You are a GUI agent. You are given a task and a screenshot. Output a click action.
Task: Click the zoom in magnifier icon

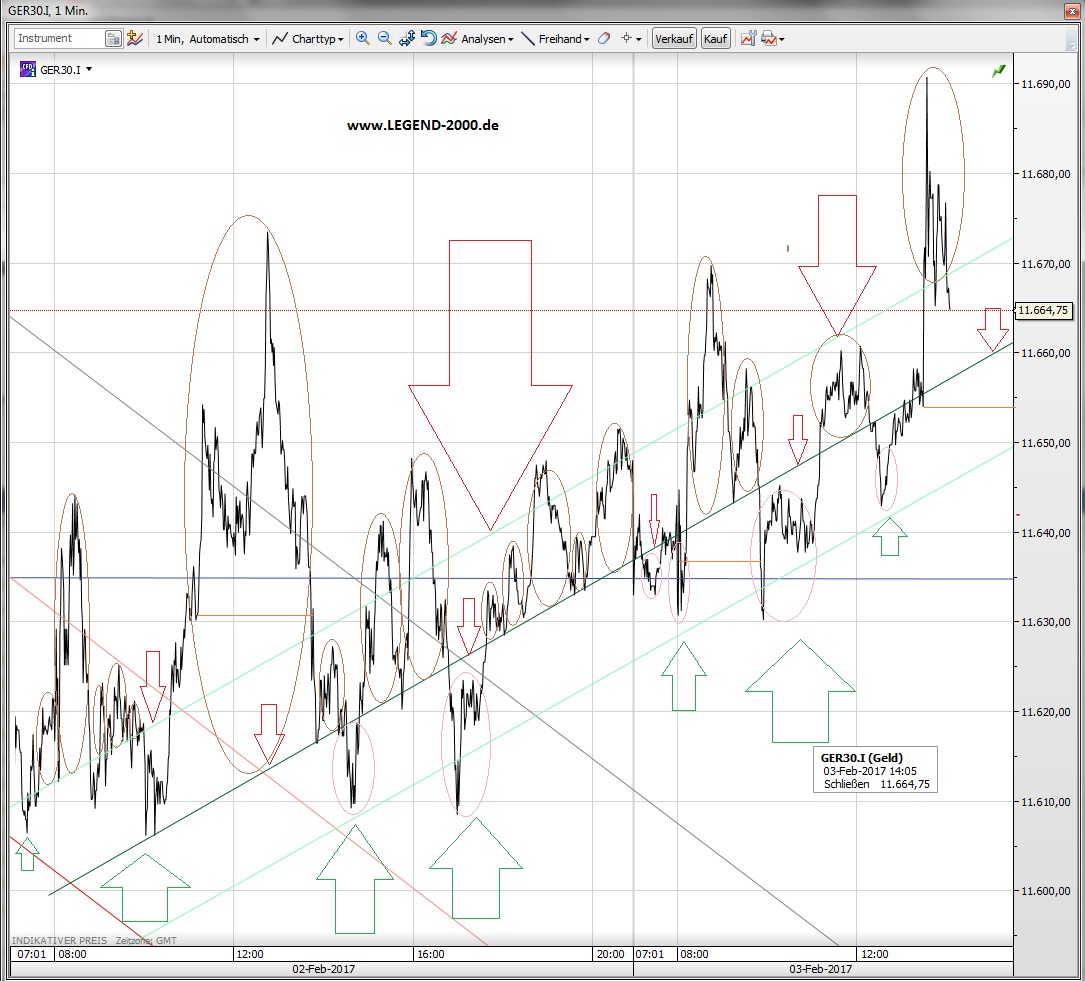pyautogui.click(x=362, y=39)
